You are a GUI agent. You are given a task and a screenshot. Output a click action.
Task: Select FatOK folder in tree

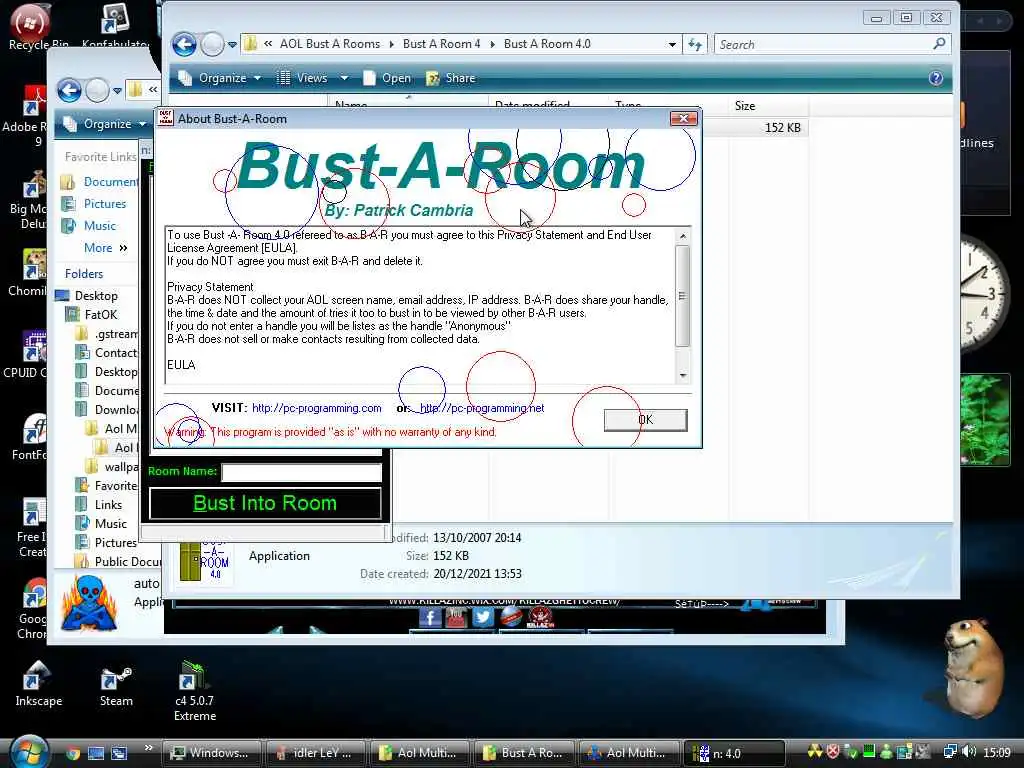click(100, 315)
